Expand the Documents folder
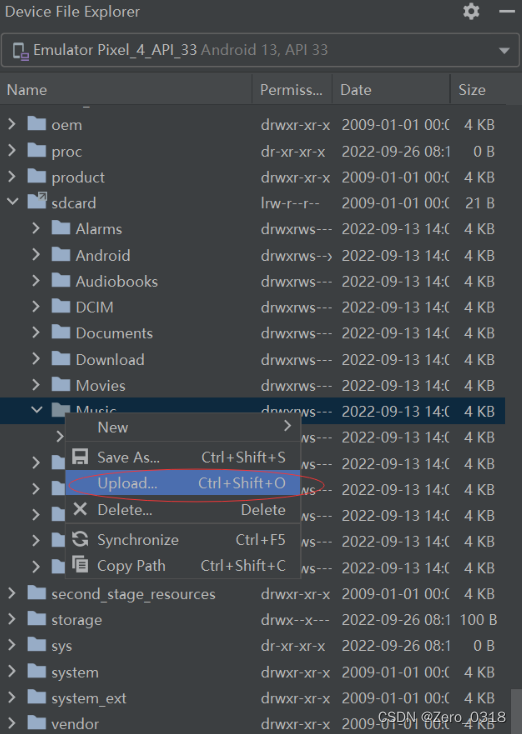This screenshot has width=522, height=734. click(36, 332)
